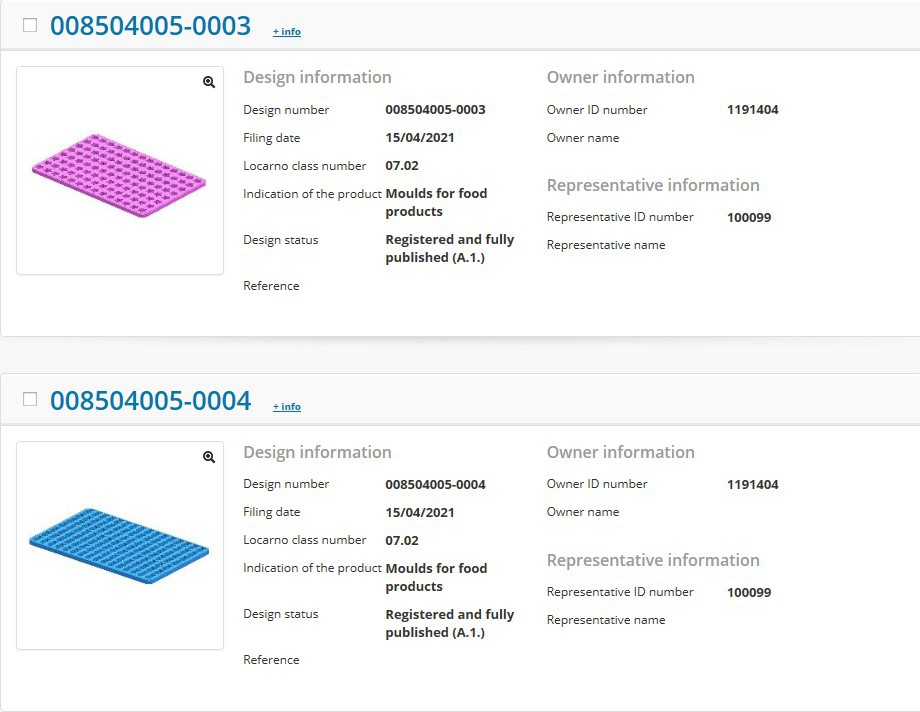Open the 008504005-0004 heading link
The width and height of the screenshot is (920, 712).
(x=150, y=401)
